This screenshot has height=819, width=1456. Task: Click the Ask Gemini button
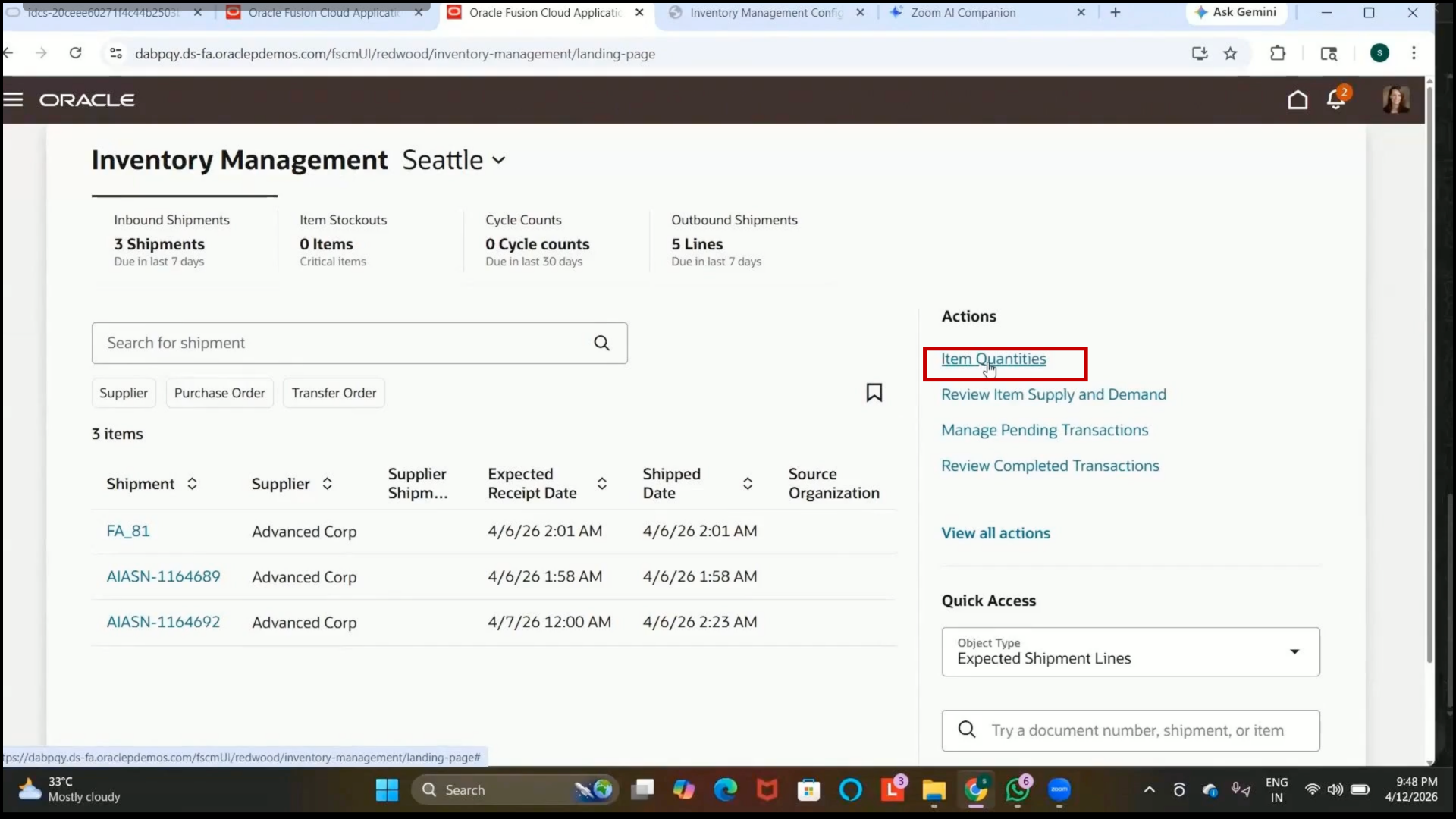(1235, 12)
